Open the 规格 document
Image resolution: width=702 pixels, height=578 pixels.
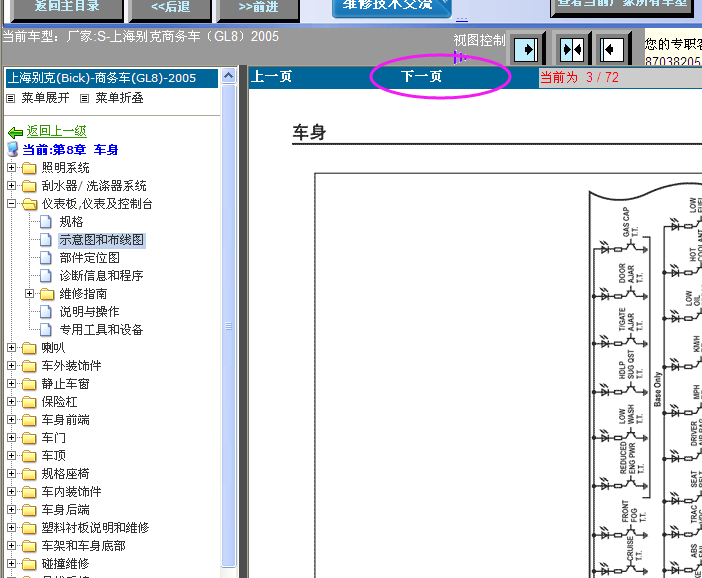tap(71, 222)
